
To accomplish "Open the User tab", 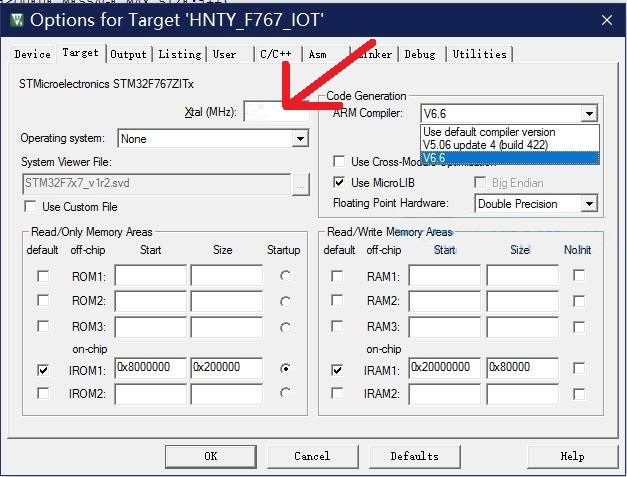I will coord(224,54).
